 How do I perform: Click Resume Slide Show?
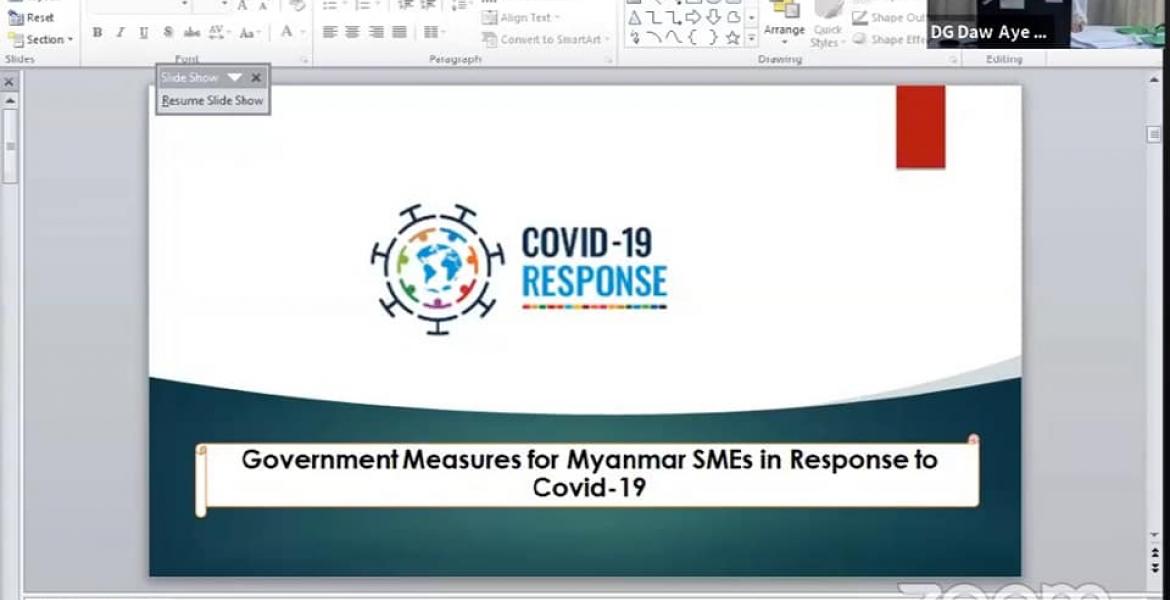[x=213, y=100]
